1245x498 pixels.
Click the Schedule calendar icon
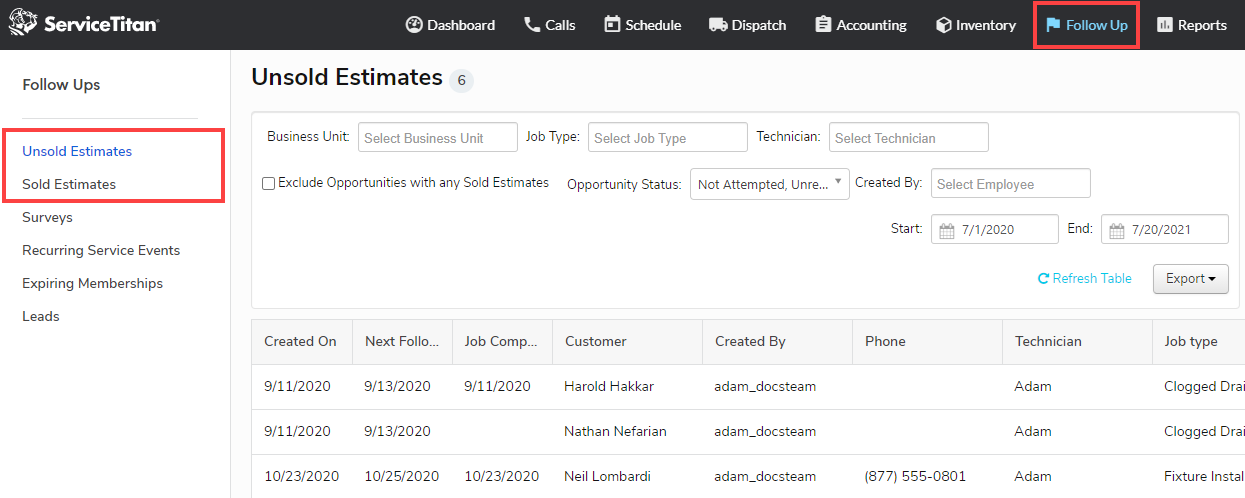(x=612, y=25)
